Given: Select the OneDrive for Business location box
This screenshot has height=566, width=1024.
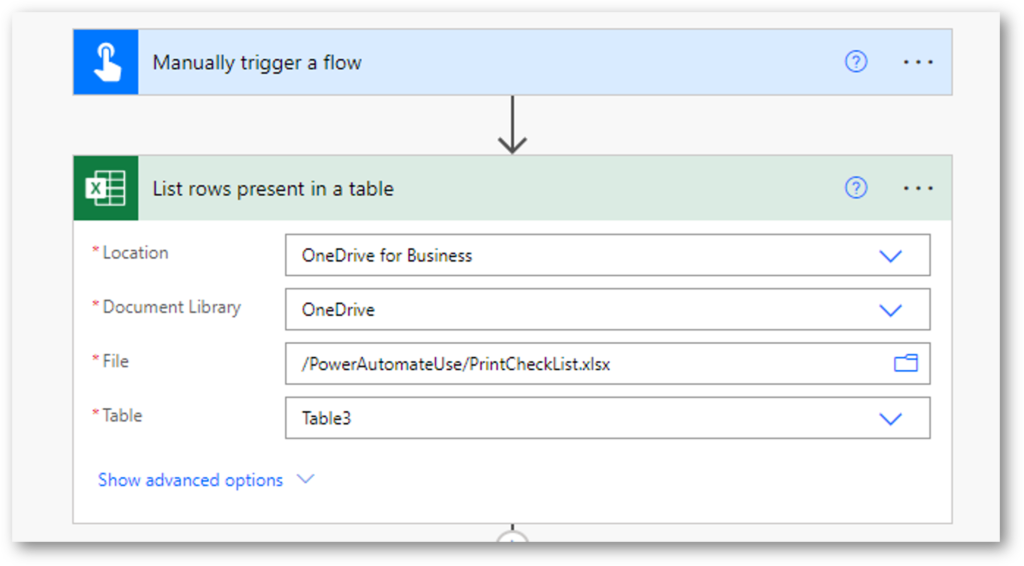Looking at the screenshot, I should (607, 255).
